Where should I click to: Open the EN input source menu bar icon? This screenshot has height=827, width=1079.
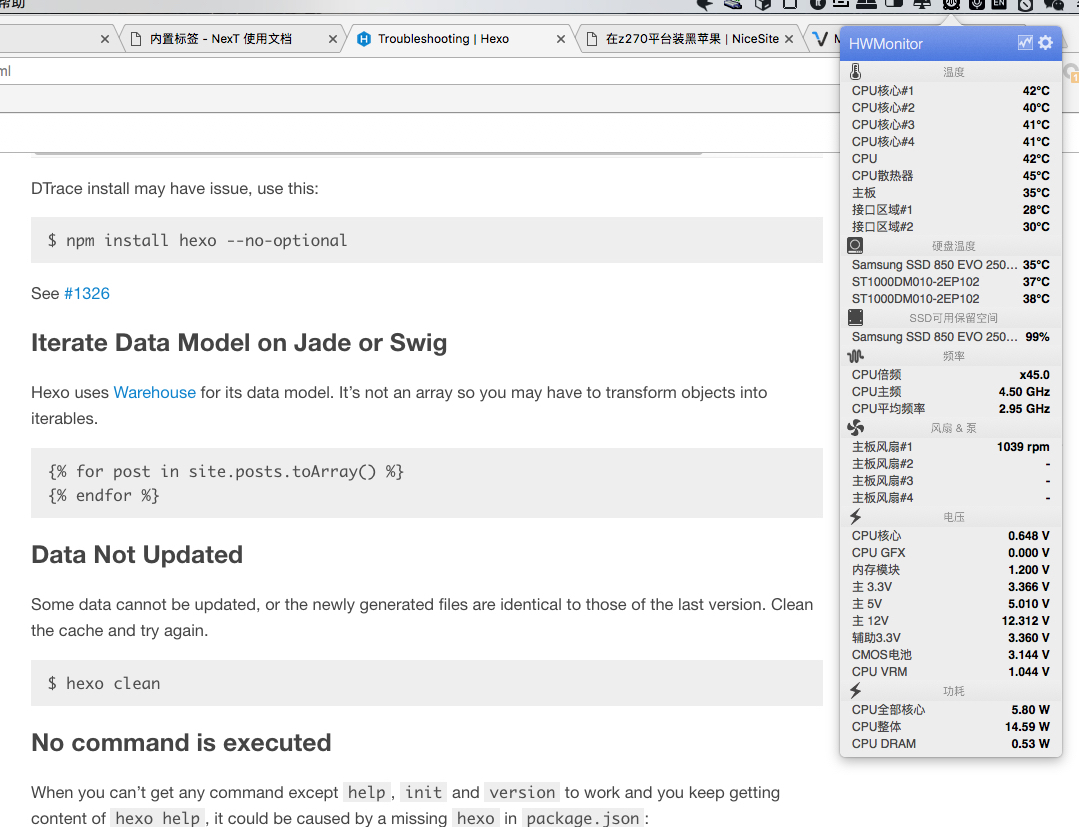point(999,4)
